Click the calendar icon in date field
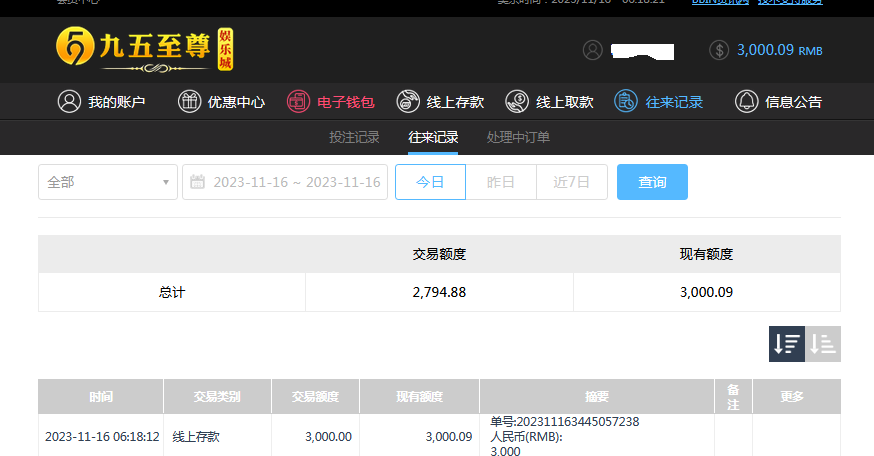This screenshot has height=456, width=874. [197, 182]
